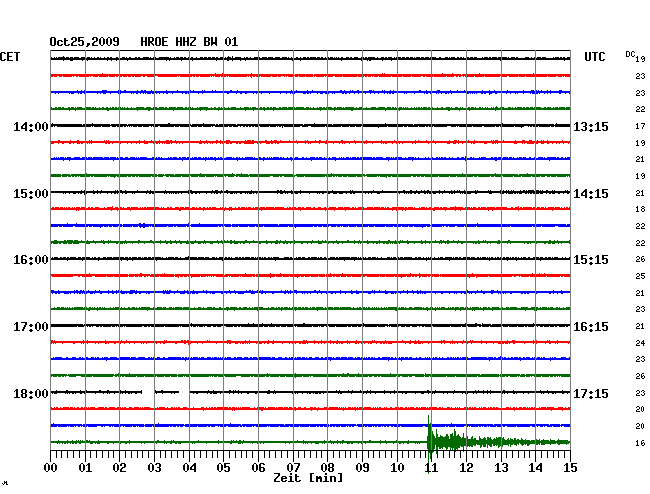This screenshot has width=650, height=494.
Task: Click the black trace at 16:00 CET
Action: (x=310, y=259)
